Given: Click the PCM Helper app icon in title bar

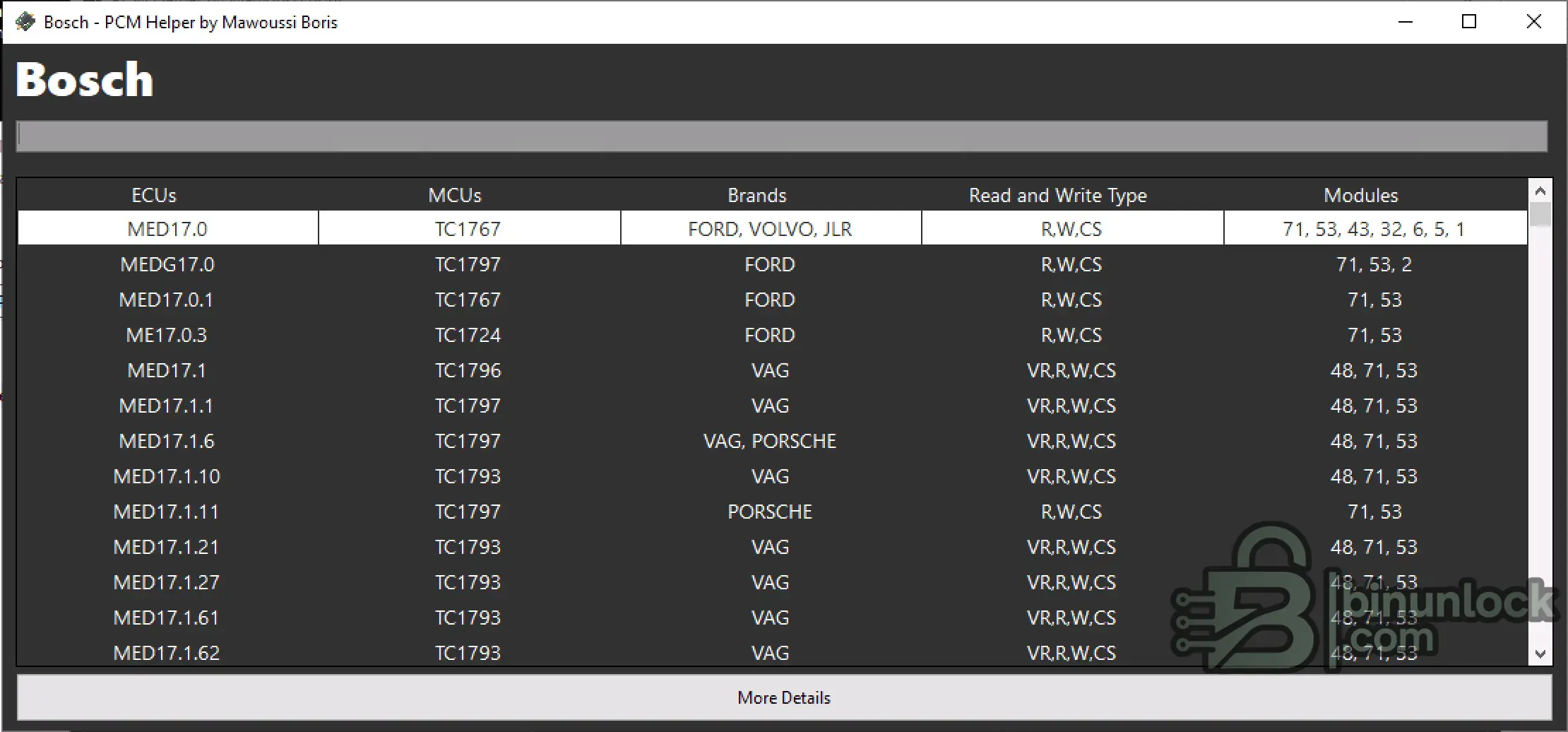Looking at the screenshot, I should pyautogui.click(x=25, y=22).
